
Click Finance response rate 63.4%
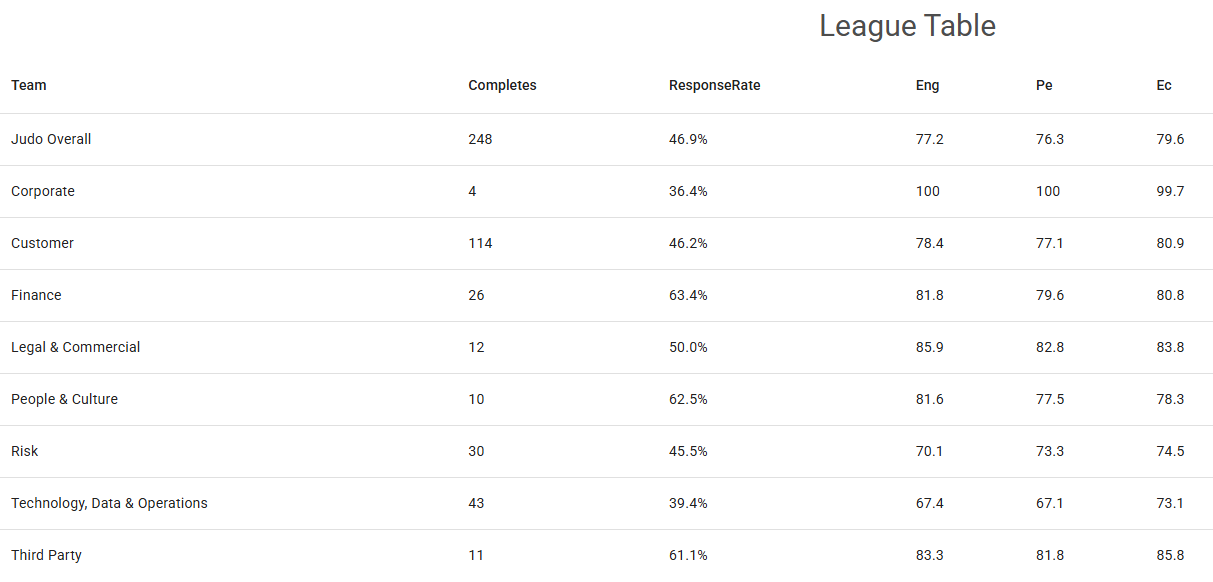(688, 296)
